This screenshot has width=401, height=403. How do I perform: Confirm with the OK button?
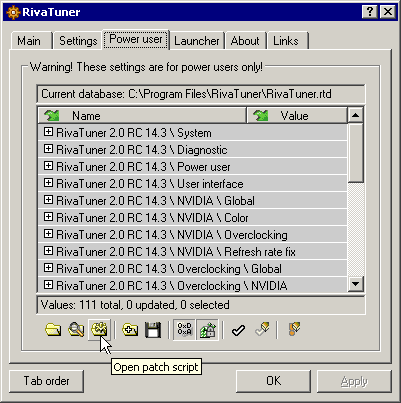pyautogui.click(x=273, y=381)
